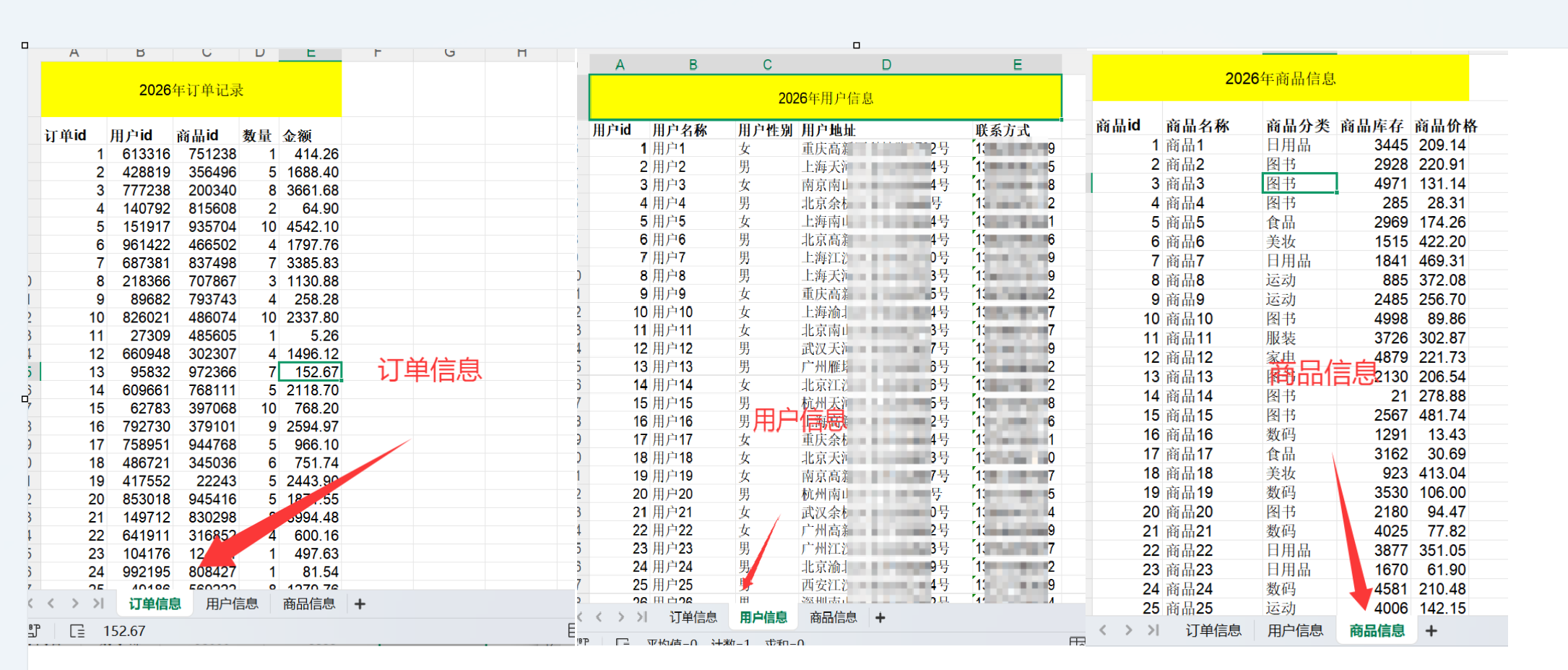Select active 商品信息 tab in product info window

(1377, 630)
